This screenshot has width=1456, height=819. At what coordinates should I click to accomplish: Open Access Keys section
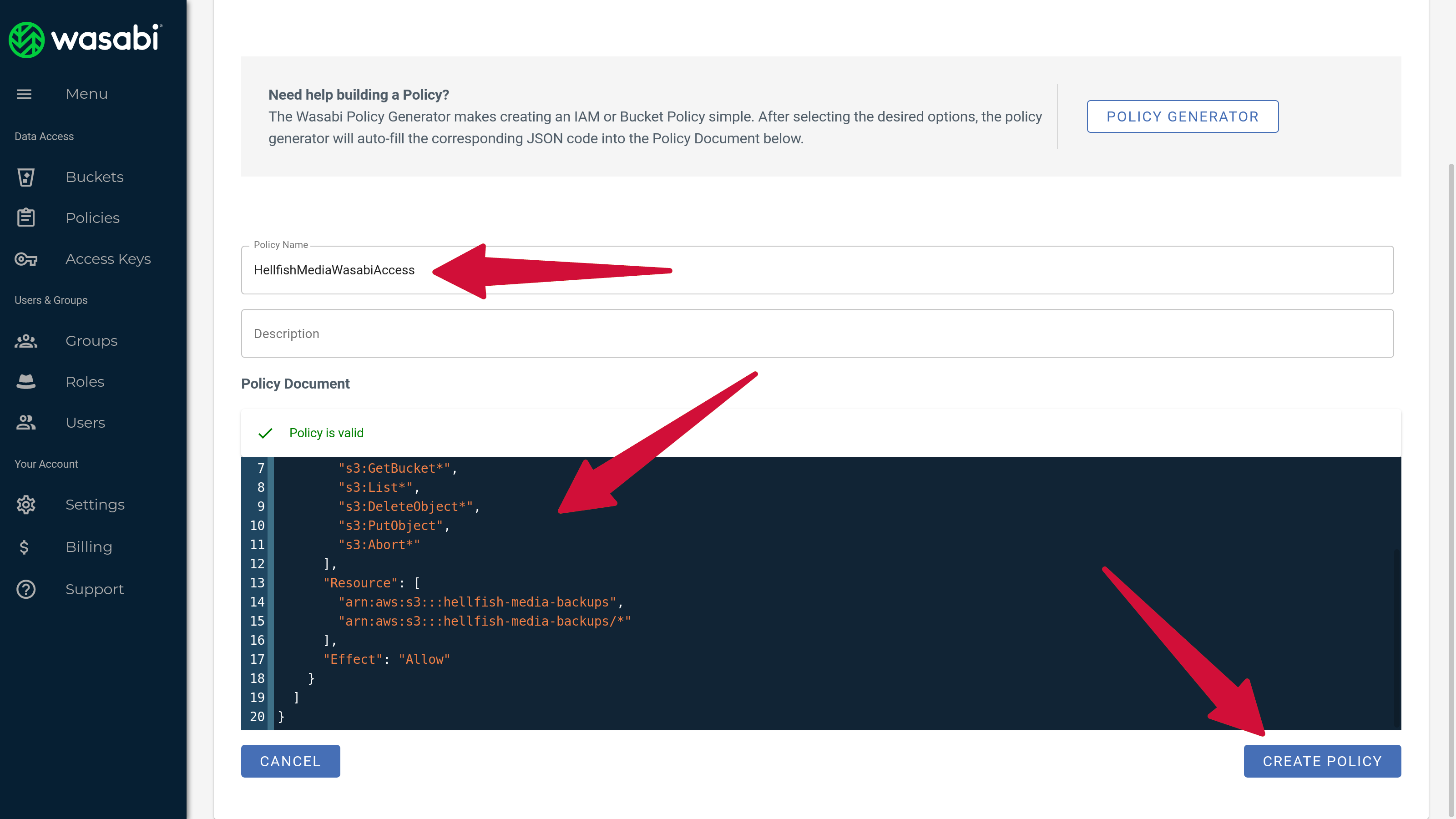[x=108, y=259]
